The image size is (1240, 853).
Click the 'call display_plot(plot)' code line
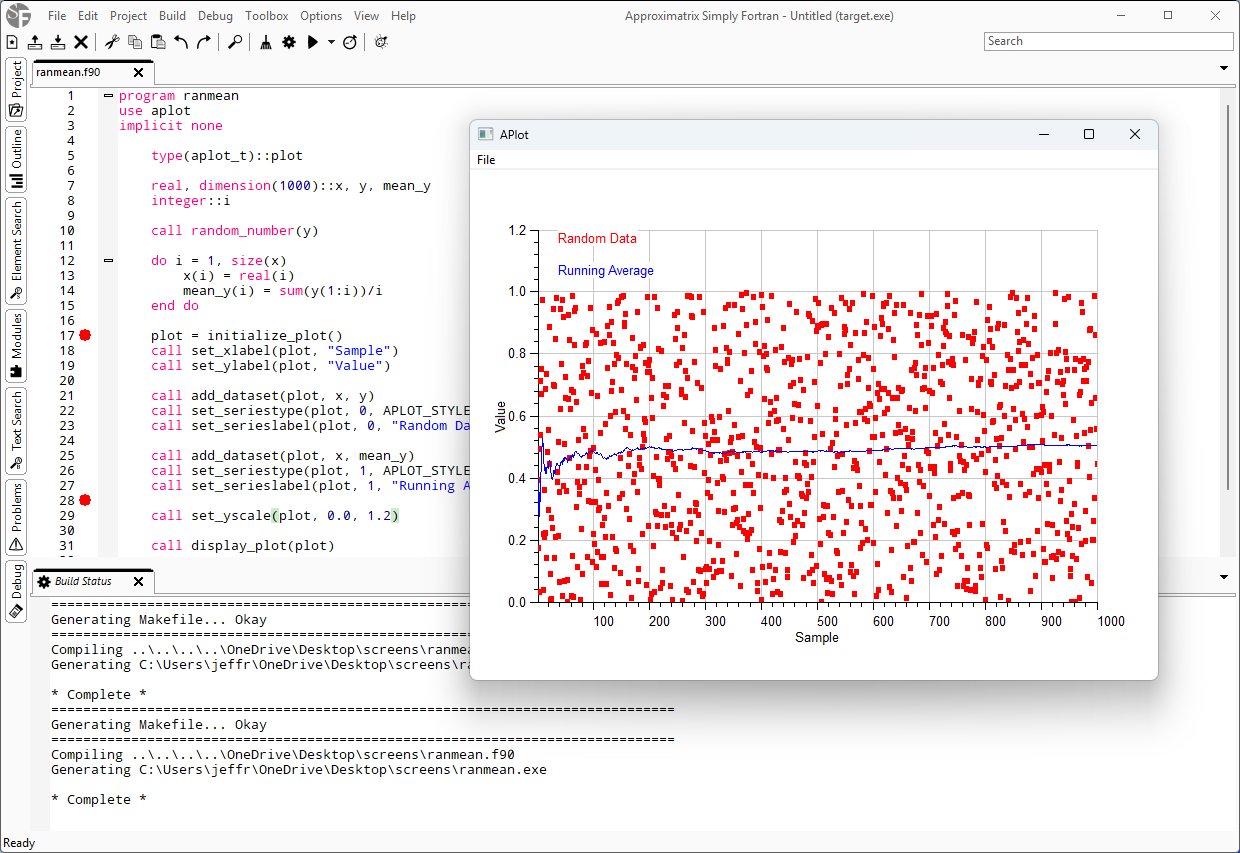243,546
